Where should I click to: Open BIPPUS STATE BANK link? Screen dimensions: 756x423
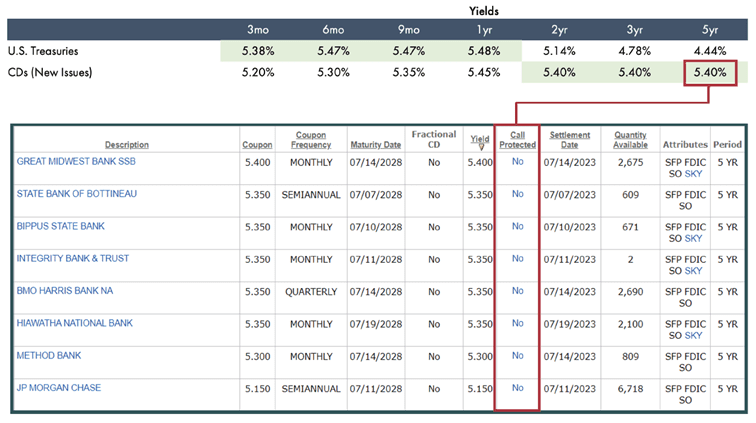pos(61,226)
